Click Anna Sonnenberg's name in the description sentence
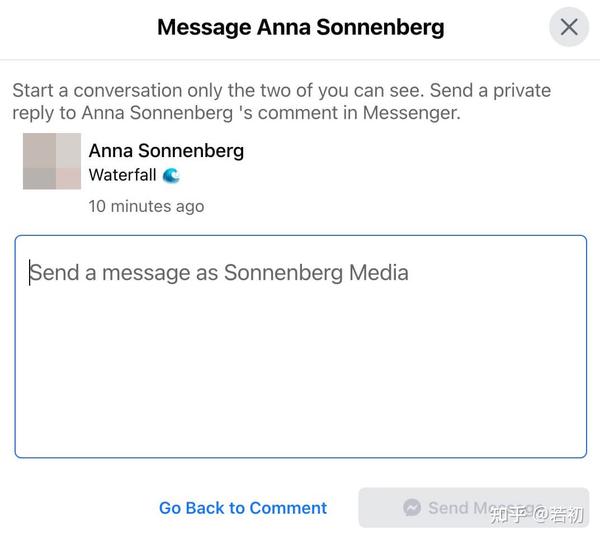 click(157, 113)
